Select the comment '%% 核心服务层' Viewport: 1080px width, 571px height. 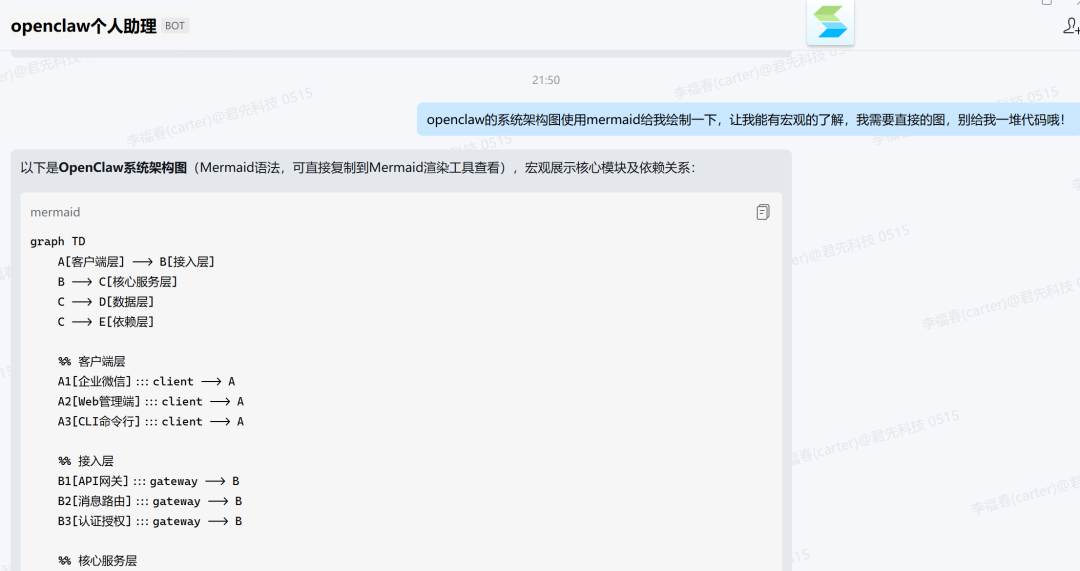[98, 561]
